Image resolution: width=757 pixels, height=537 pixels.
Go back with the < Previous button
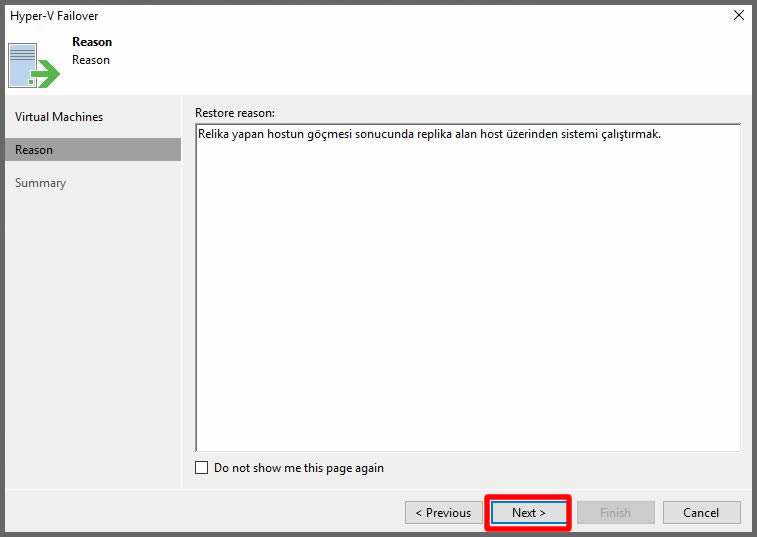[x=443, y=513]
